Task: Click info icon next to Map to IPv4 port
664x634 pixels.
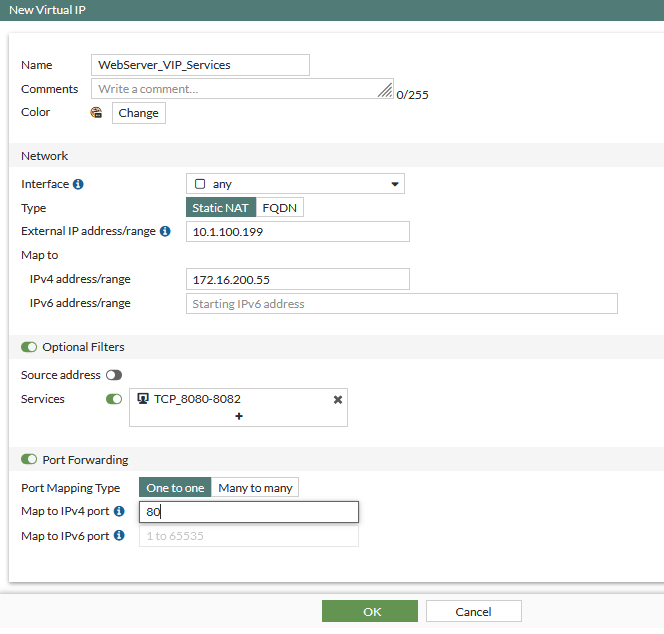Action: coord(119,512)
